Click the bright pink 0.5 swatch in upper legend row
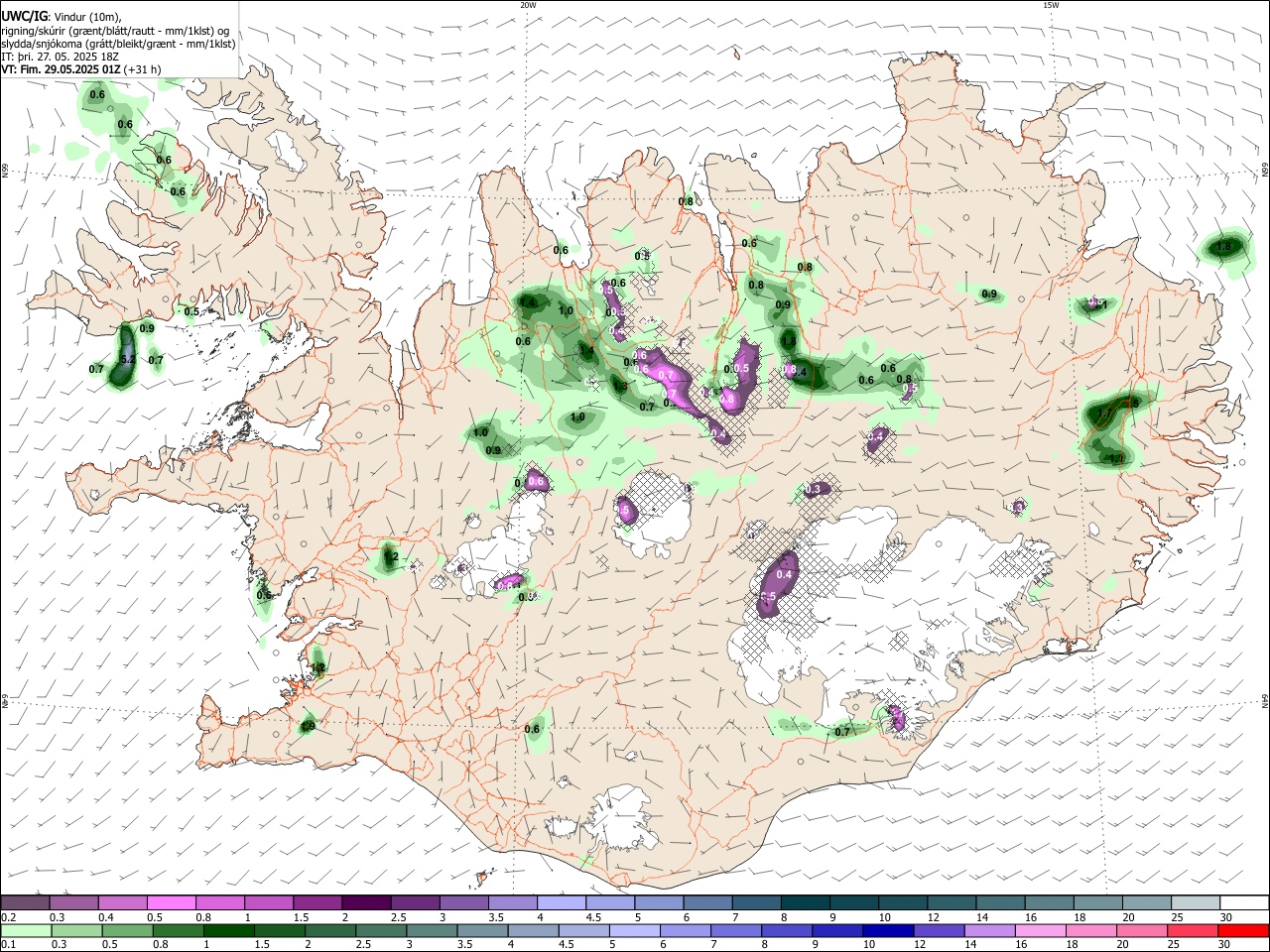This screenshot has width=1270, height=952. pos(172,903)
